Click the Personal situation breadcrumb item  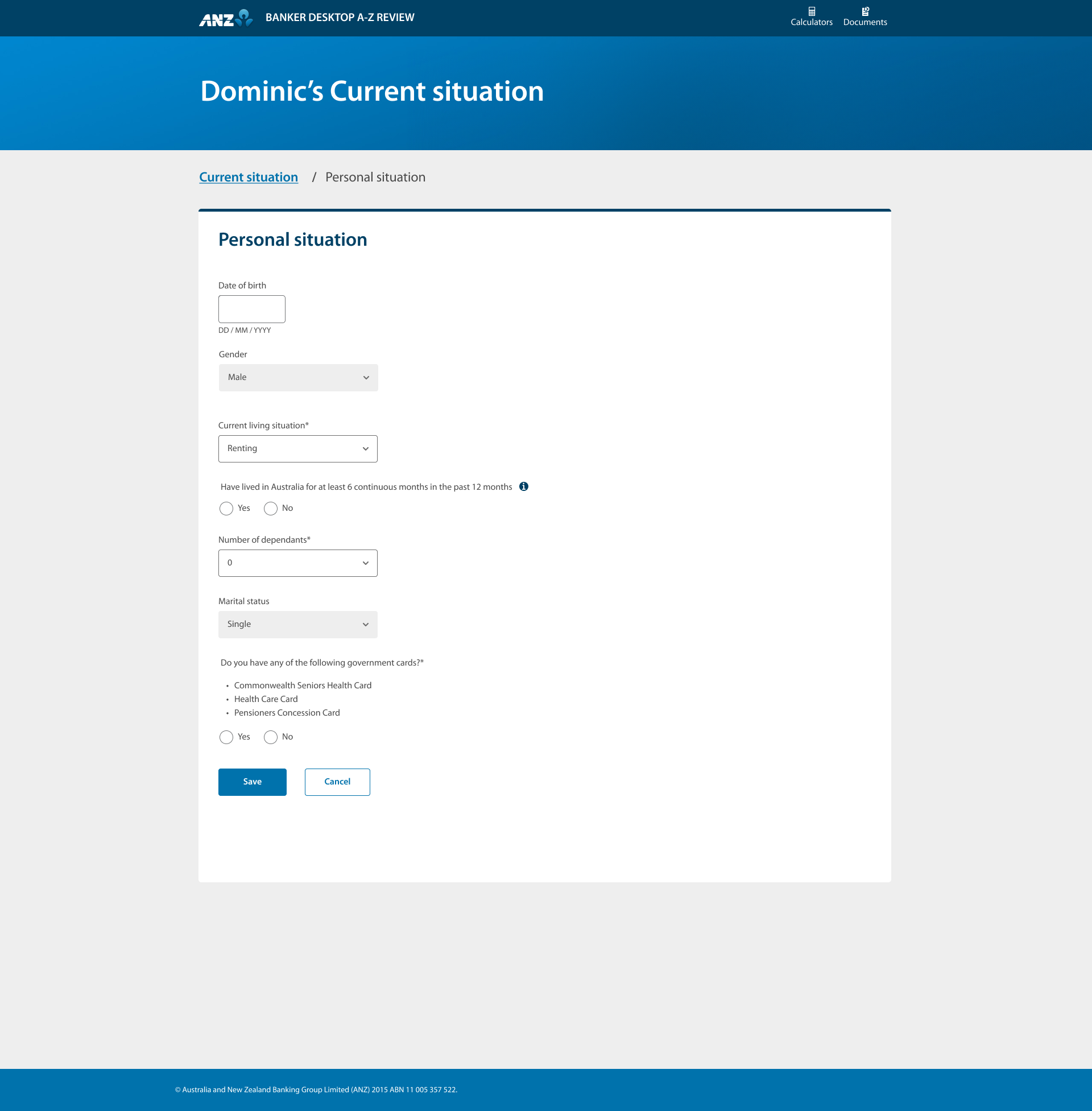[375, 177]
